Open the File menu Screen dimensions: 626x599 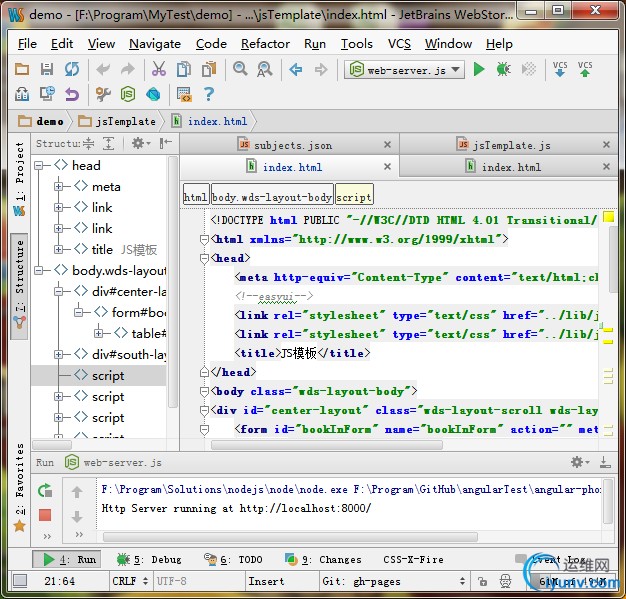click(27, 44)
